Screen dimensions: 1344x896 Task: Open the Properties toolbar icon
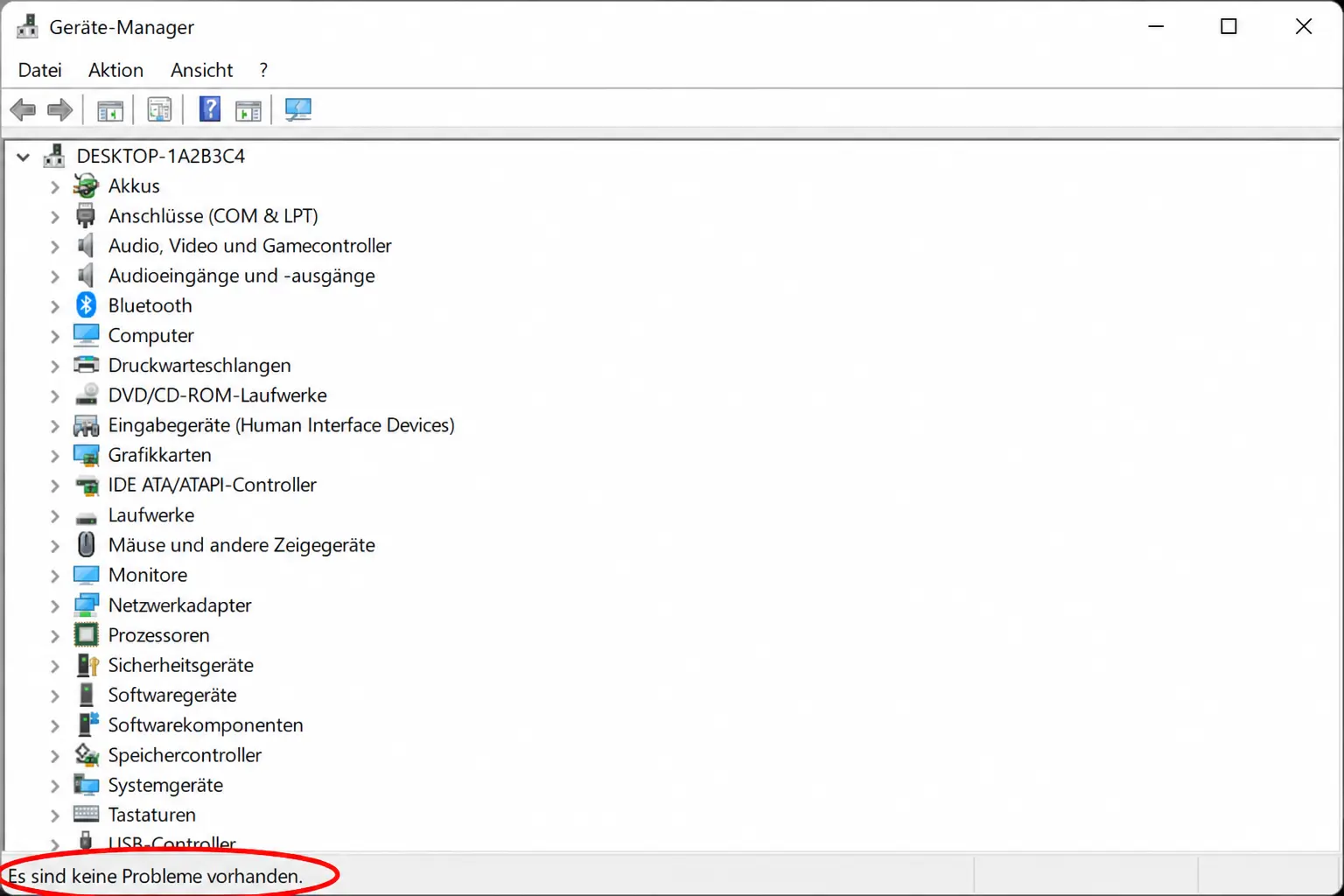(x=159, y=110)
